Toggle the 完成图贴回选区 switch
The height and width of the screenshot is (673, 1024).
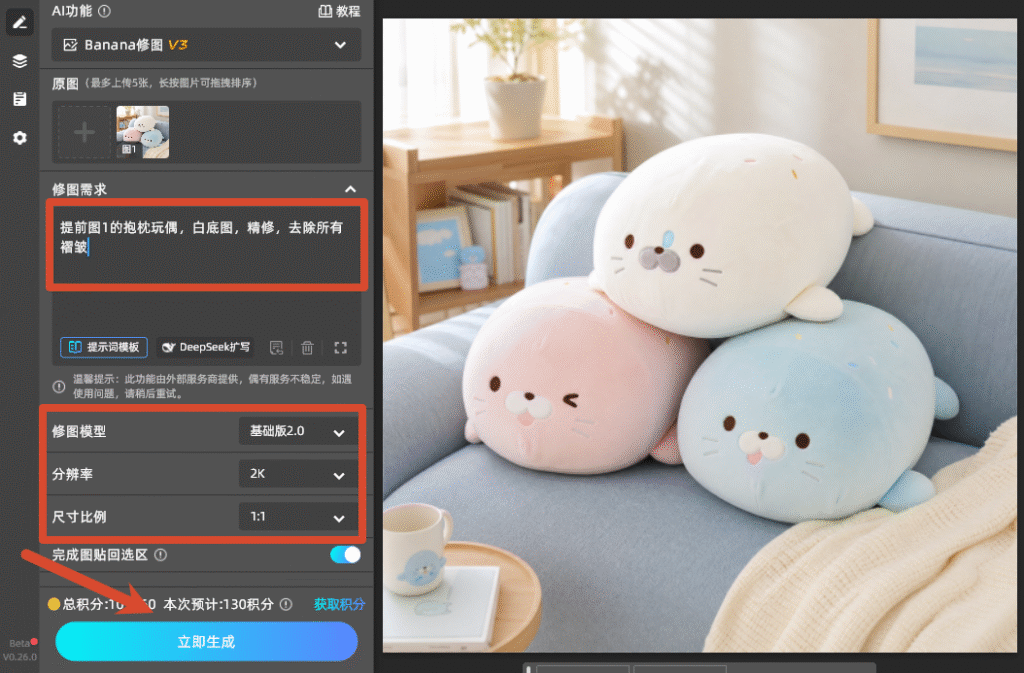[345, 555]
